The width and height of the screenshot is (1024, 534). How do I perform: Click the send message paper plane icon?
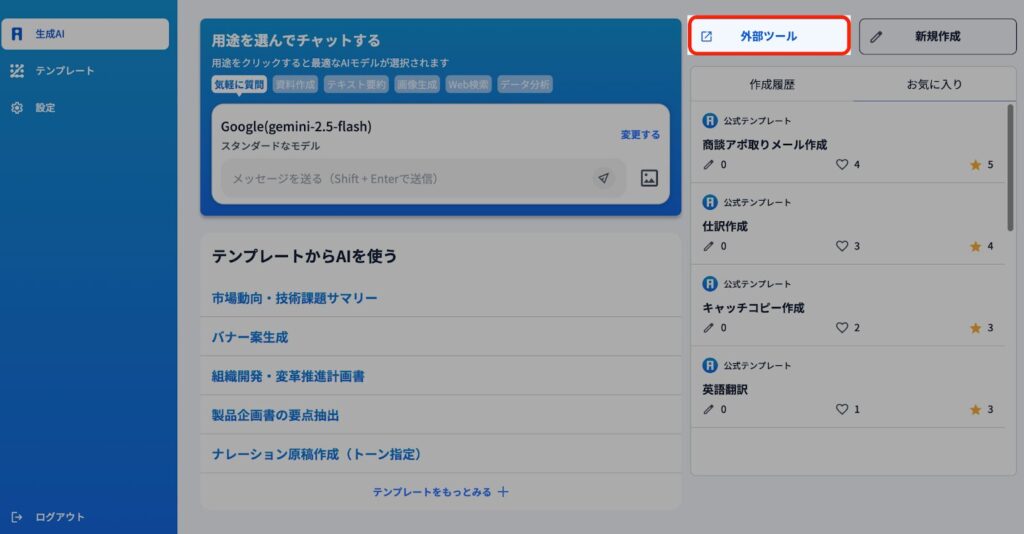point(603,178)
